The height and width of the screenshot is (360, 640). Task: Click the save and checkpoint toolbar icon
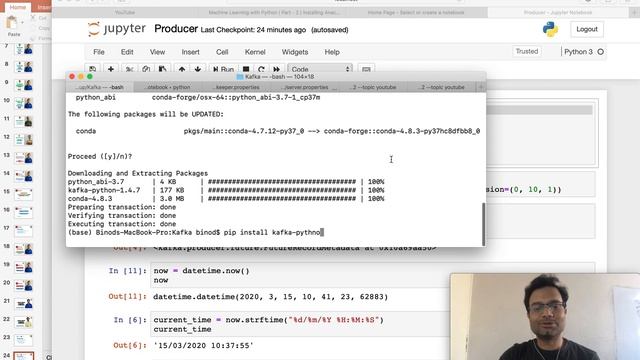(x=93, y=69)
